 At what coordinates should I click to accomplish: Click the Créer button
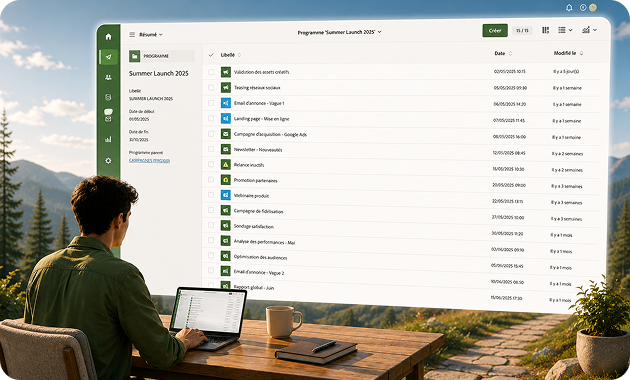coord(495,31)
